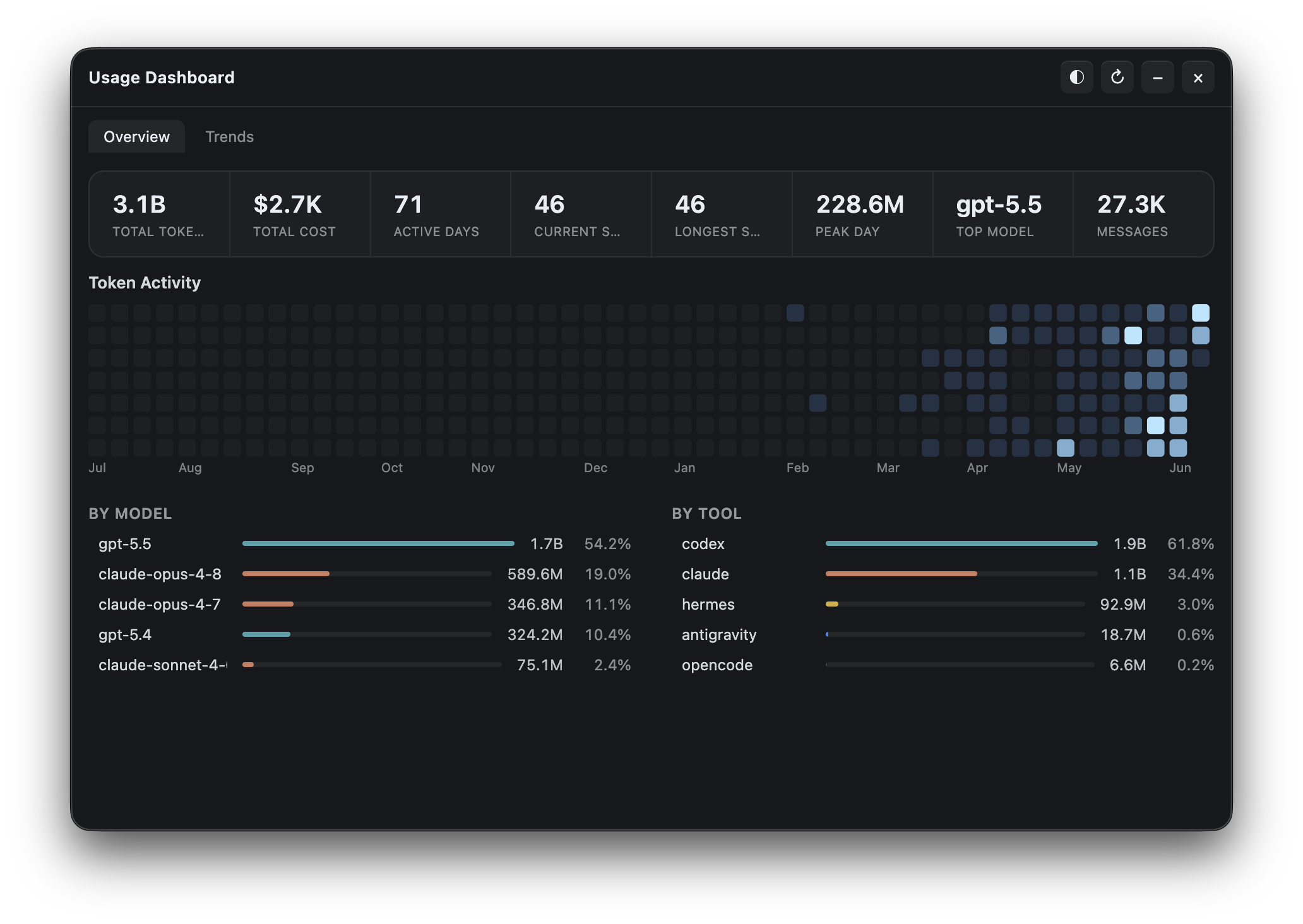Select the opencode tool label
Screen dimensions: 1303x924
(x=717, y=665)
